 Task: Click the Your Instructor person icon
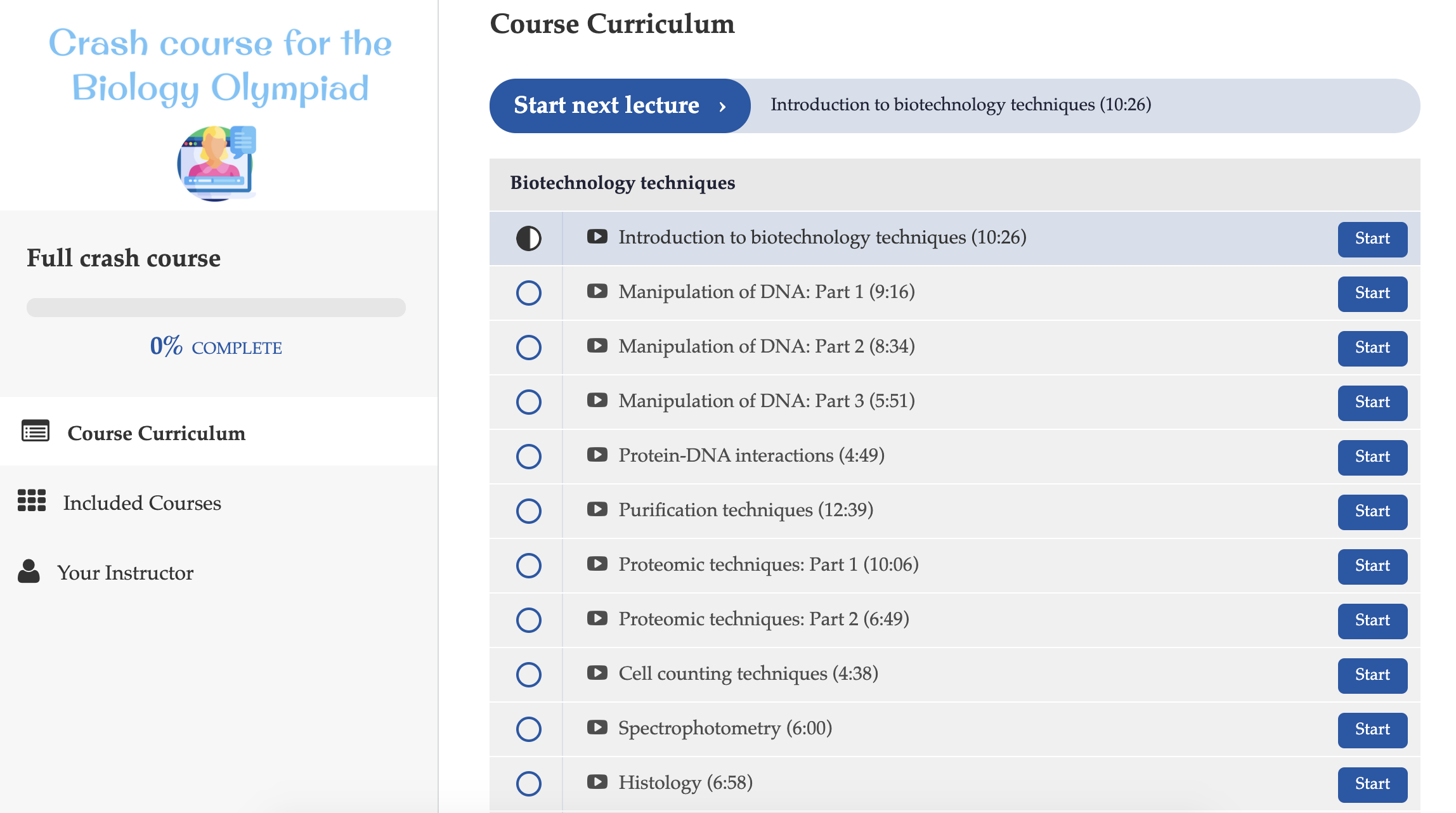[x=29, y=571]
